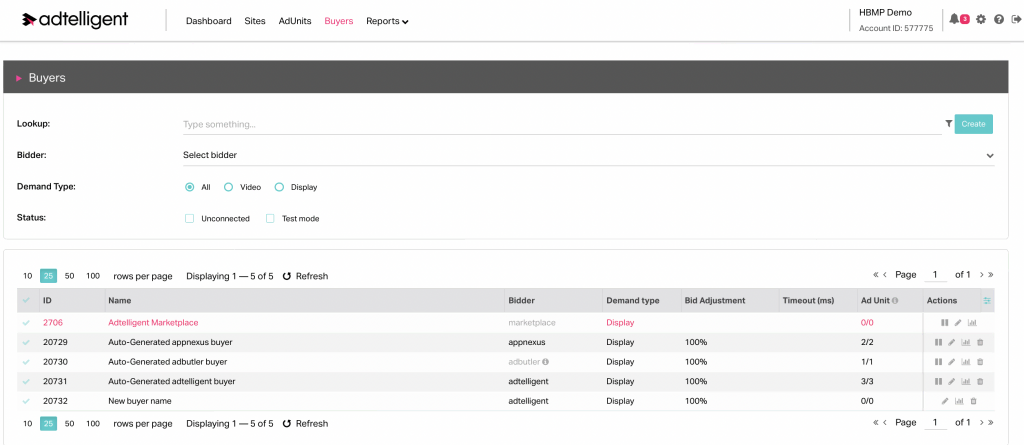Image resolution: width=1024 pixels, height=445 pixels.
Task: Toggle the check mark for row 20732
Action: coord(26,401)
